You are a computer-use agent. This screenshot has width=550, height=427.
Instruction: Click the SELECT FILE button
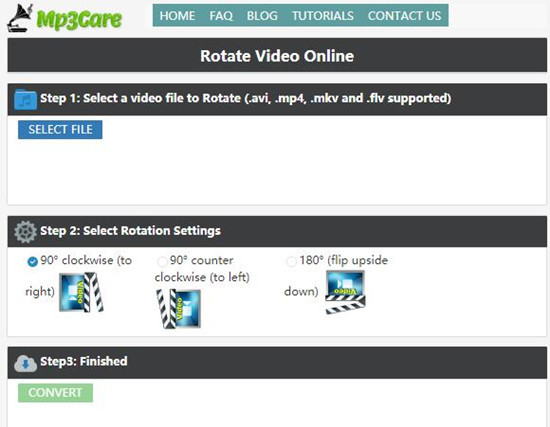[x=60, y=130]
